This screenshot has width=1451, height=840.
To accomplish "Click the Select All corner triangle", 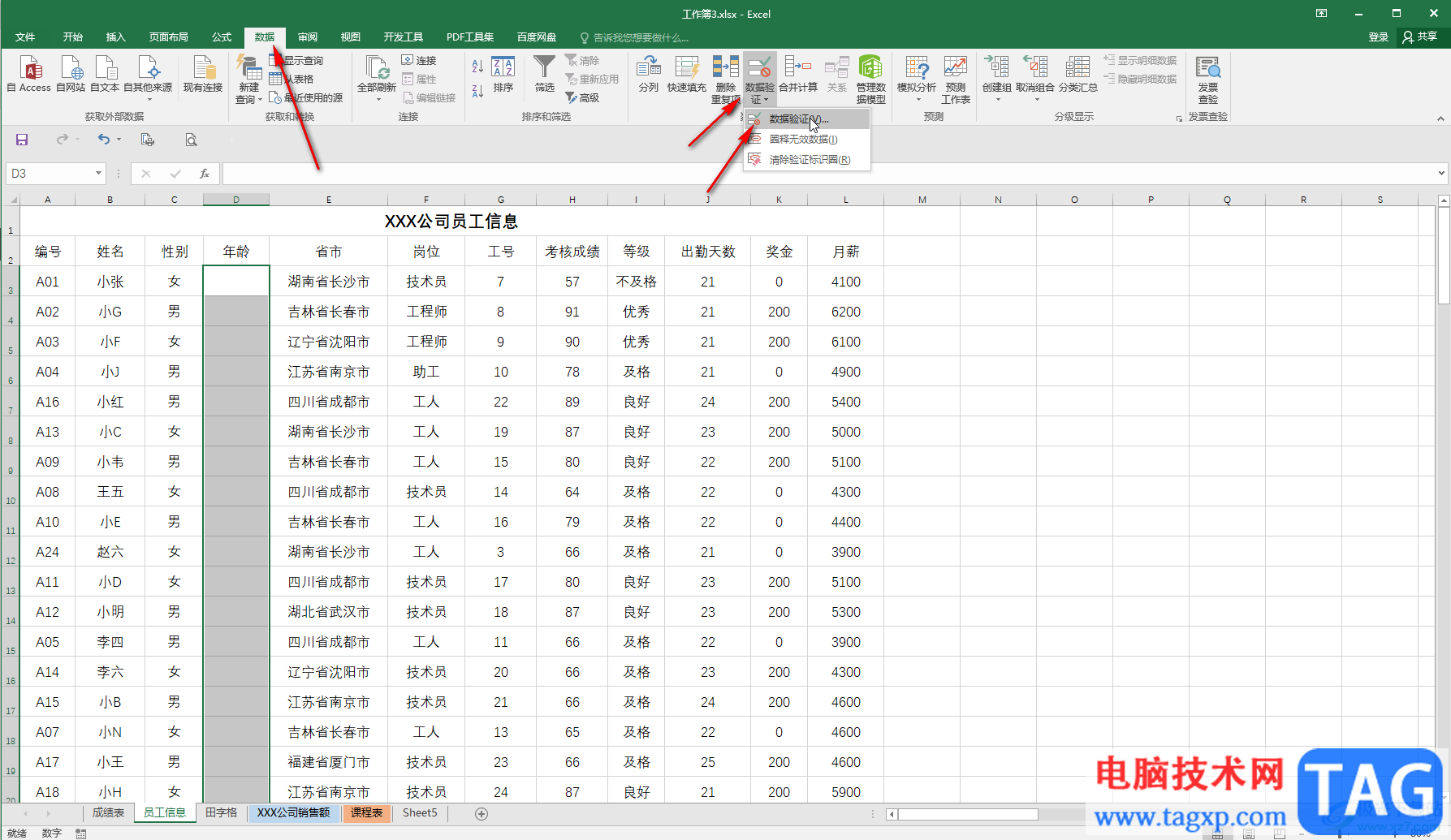I will point(11,200).
